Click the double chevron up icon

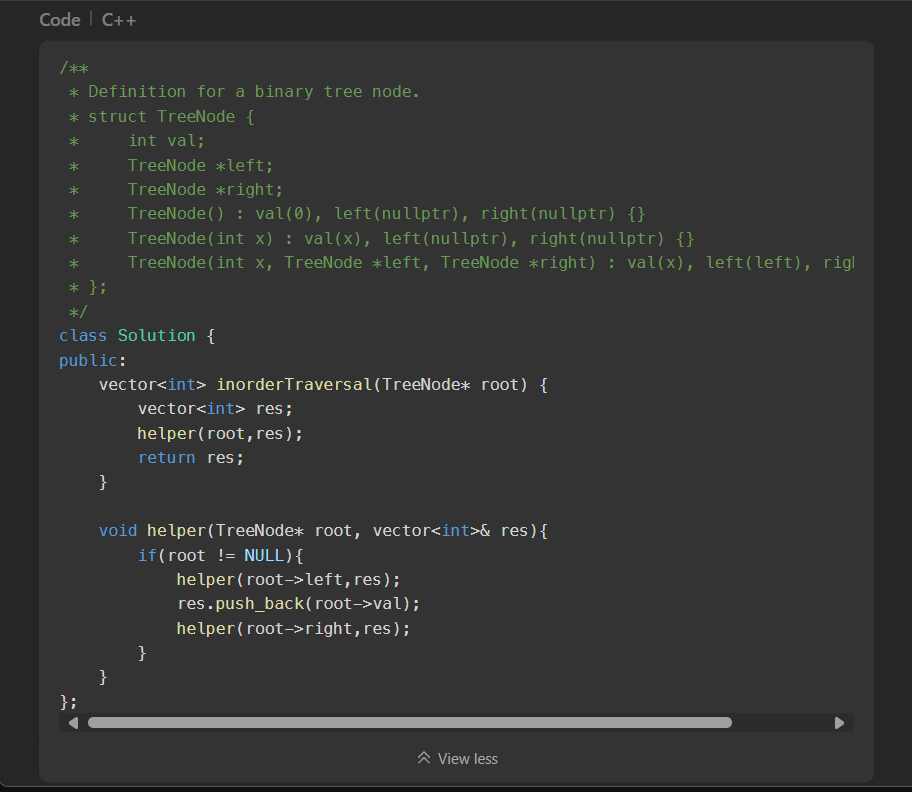(x=424, y=758)
